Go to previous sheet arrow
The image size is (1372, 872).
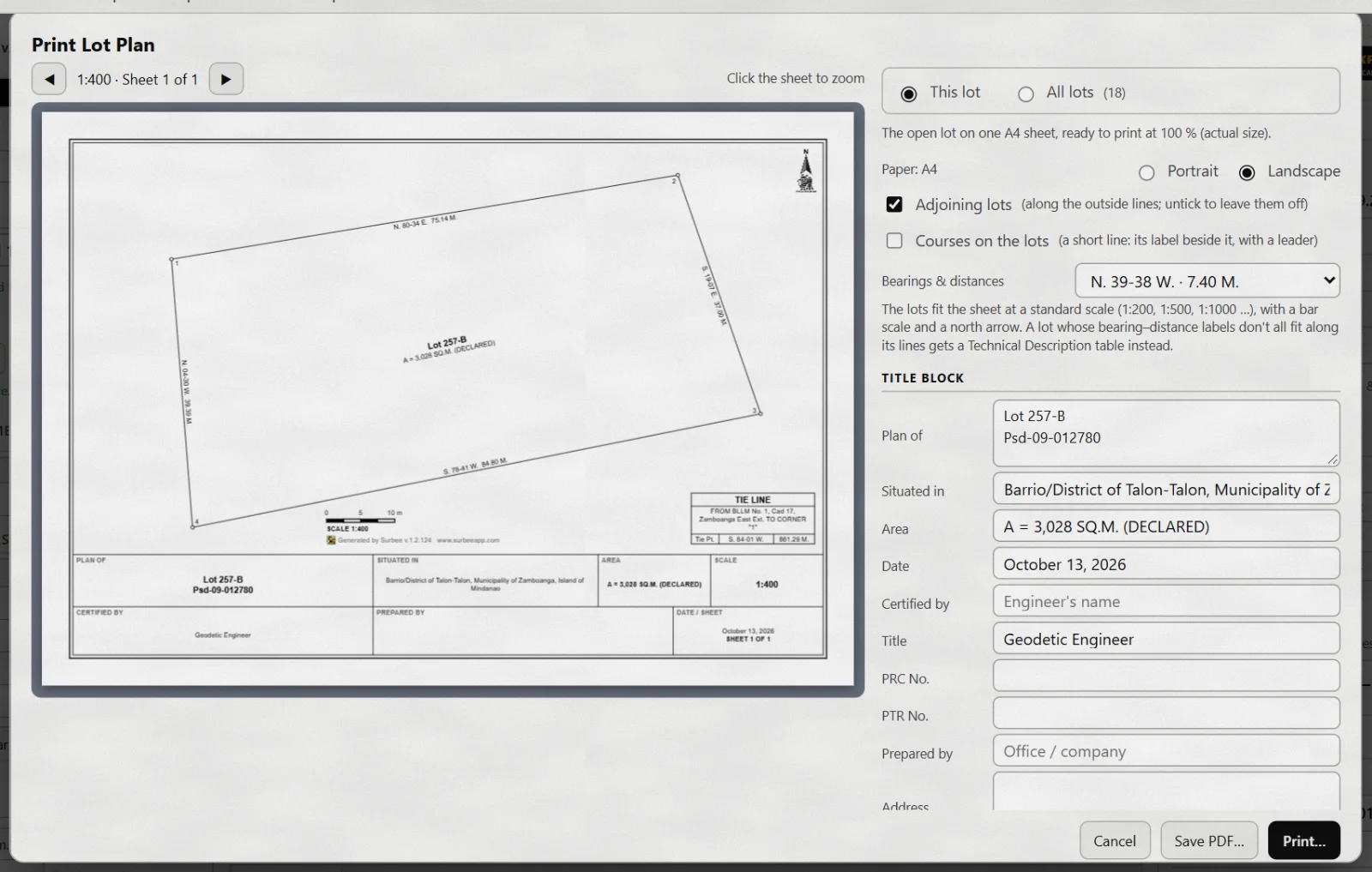(x=49, y=79)
